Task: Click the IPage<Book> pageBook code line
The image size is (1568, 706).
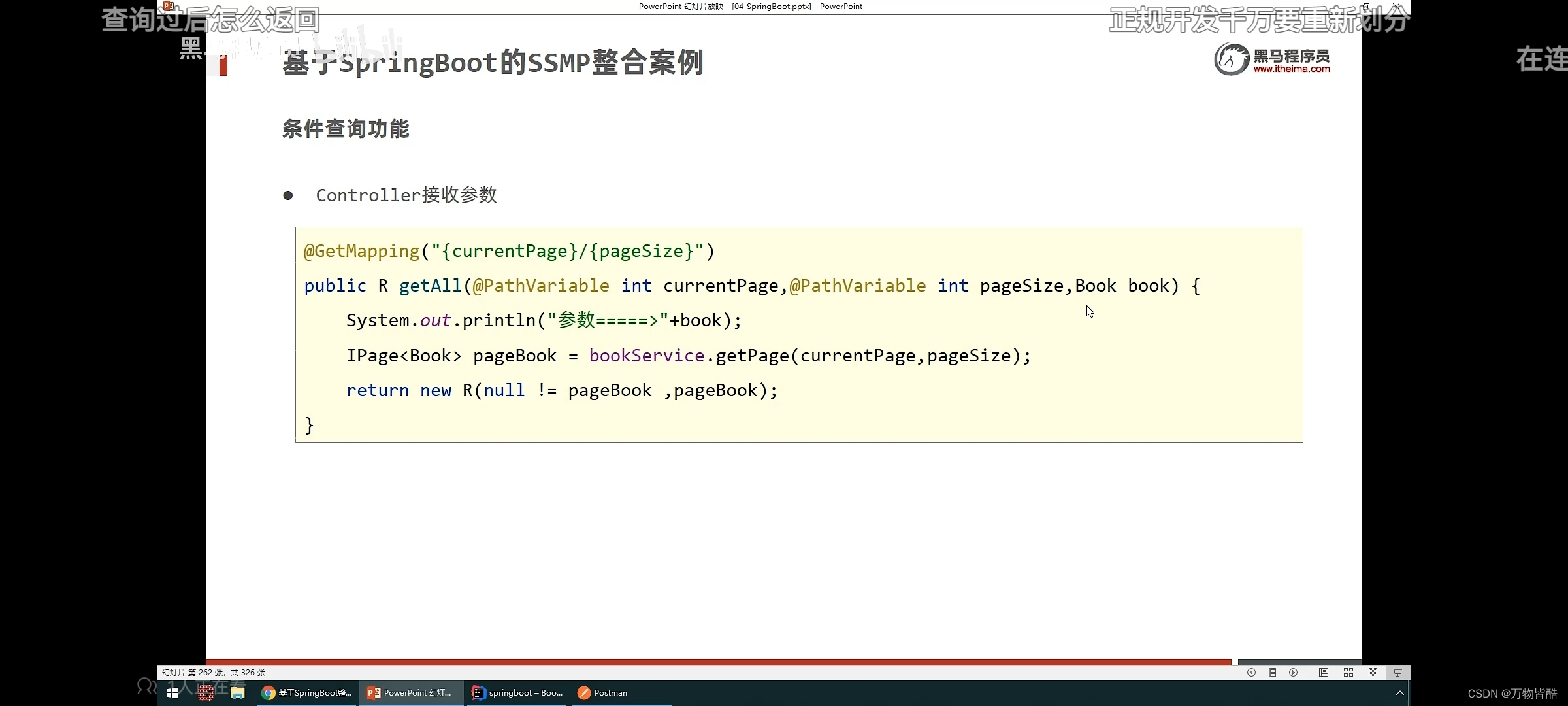Action: [689, 356]
